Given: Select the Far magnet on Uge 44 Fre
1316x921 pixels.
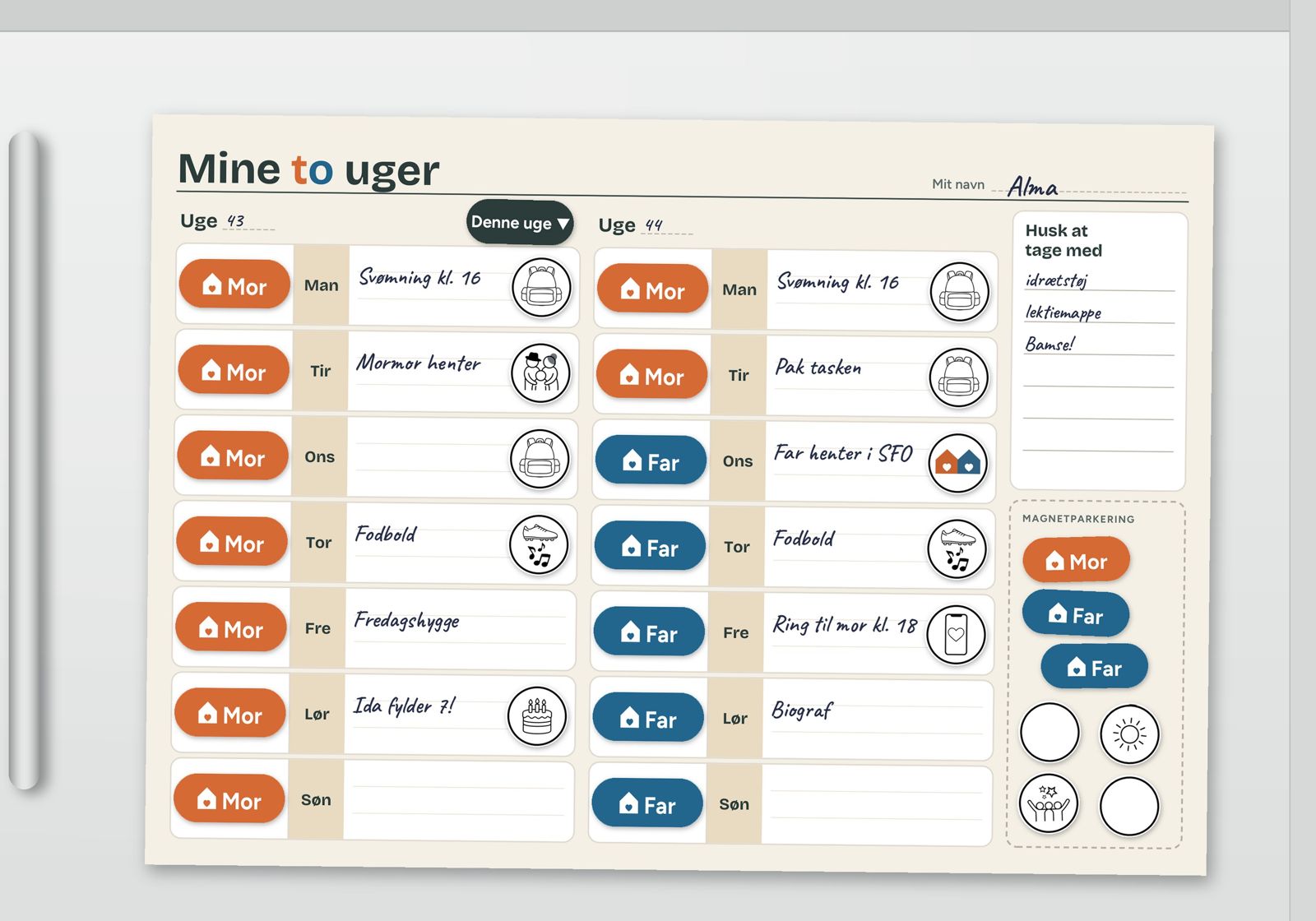Looking at the screenshot, I should click(x=649, y=633).
